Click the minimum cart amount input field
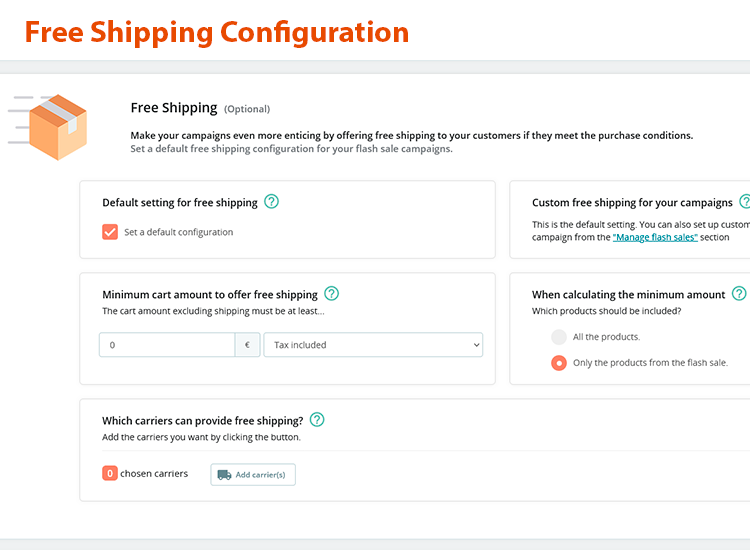750x550 pixels. click(x=167, y=345)
